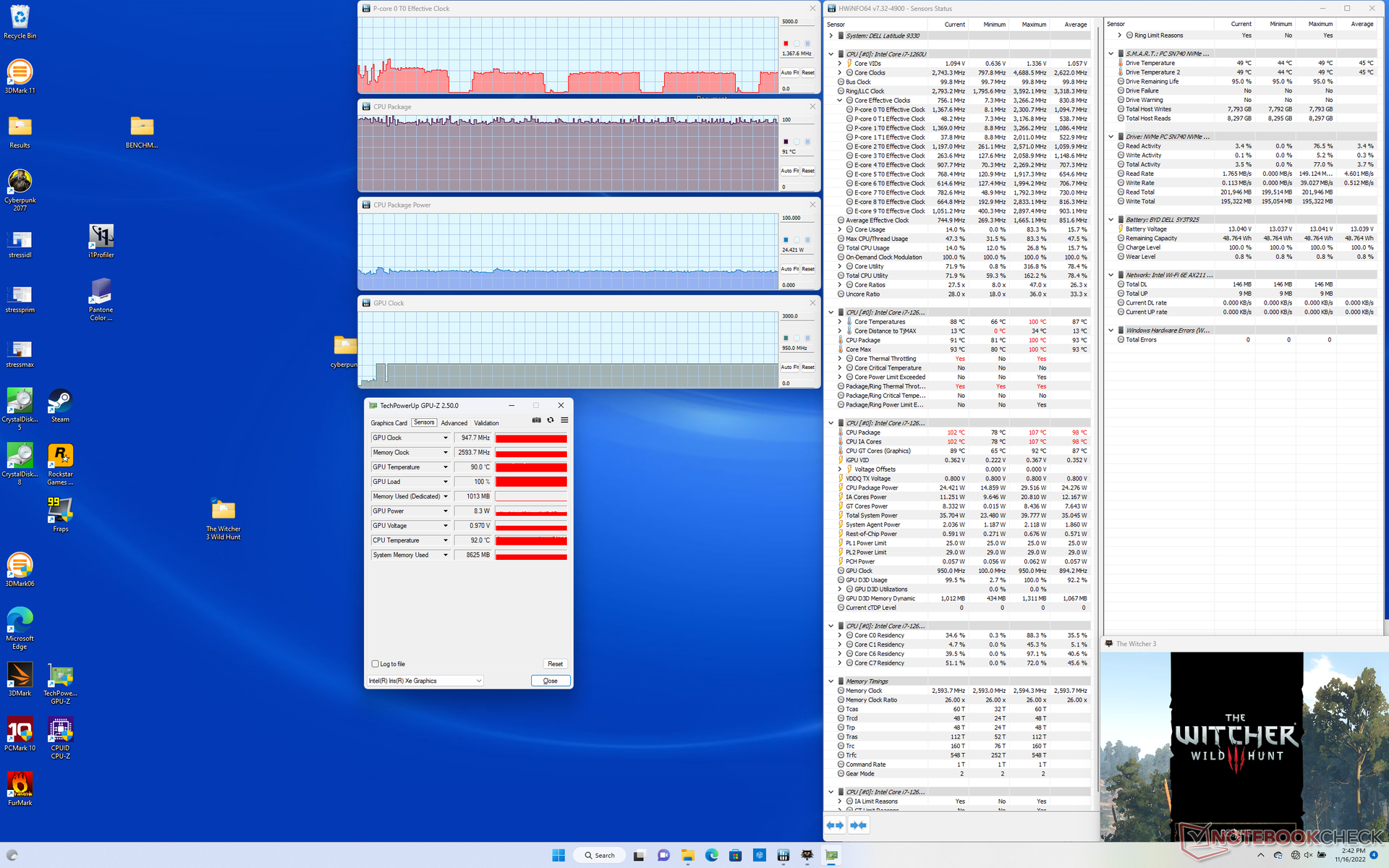This screenshot has height=868, width=1389.
Task: Open the Validation tab in GPU-Z
Action: (x=486, y=423)
